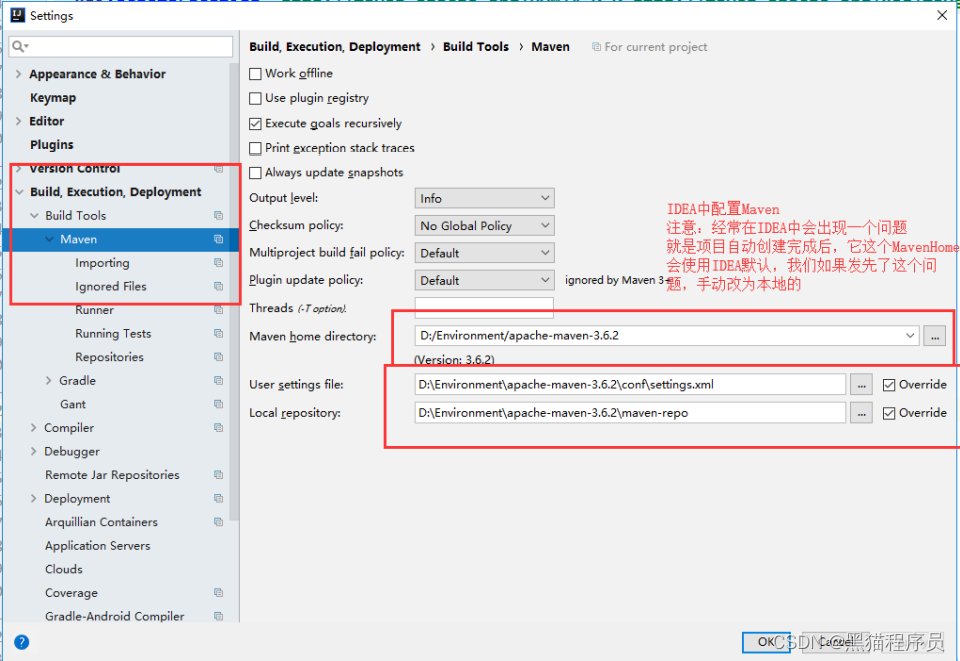
Task: Click the search magnifier icon in settings search
Action: coord(20,47)
